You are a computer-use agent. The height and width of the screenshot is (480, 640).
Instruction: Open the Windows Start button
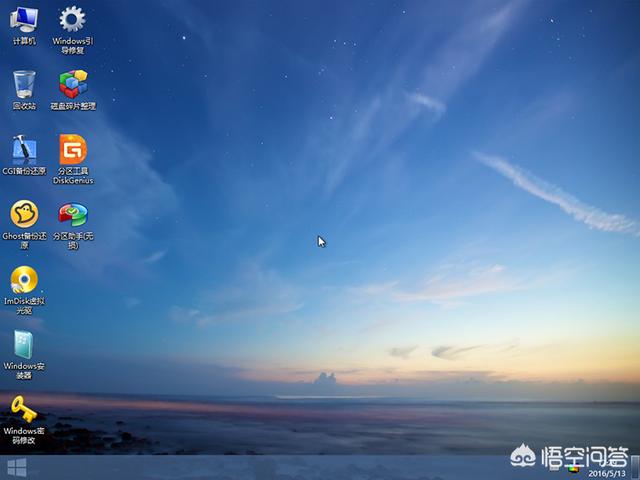pyautogui.click(x=17, y=468)
